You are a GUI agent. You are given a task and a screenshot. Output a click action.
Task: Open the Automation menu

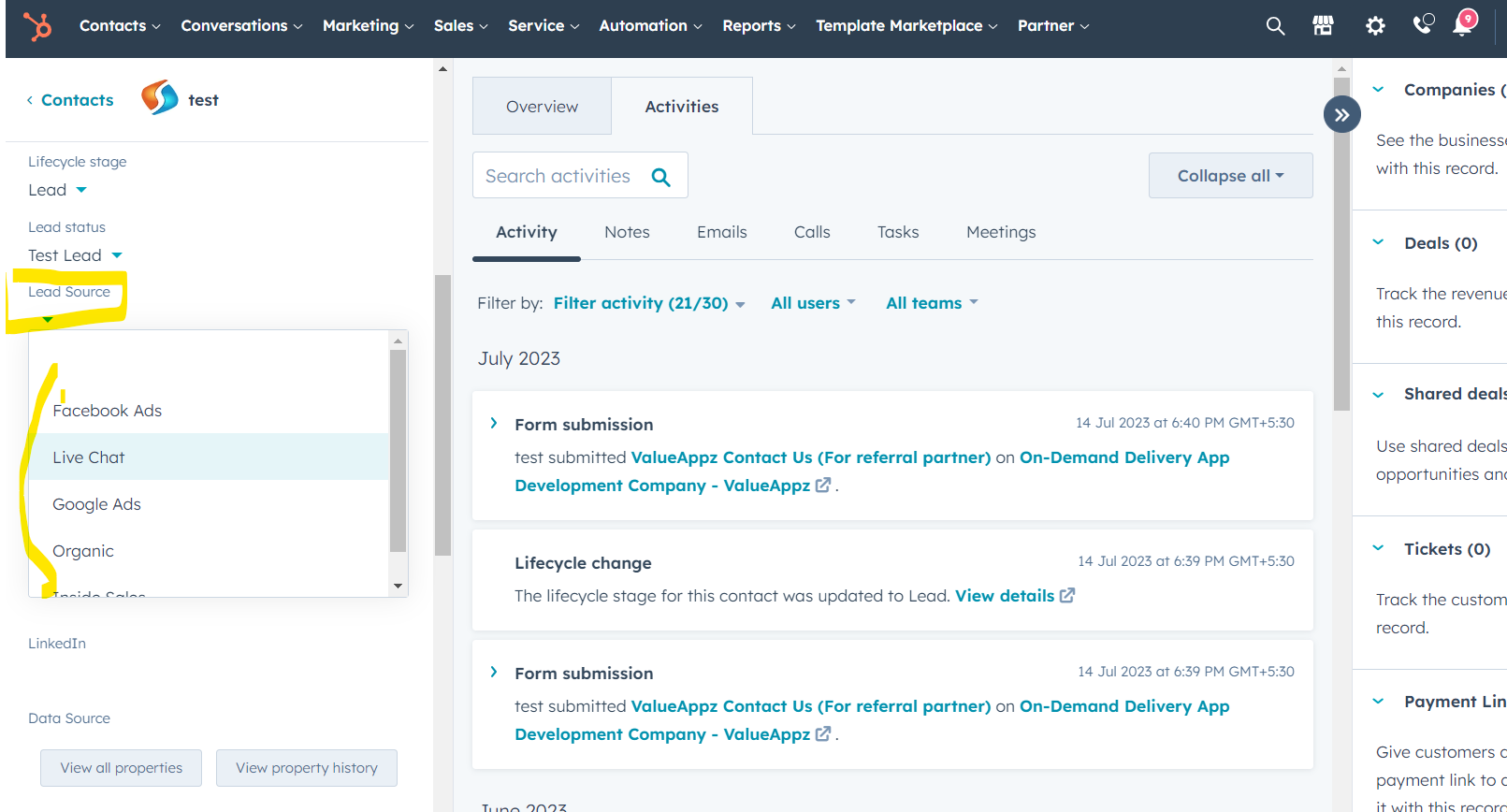(650, 26)
